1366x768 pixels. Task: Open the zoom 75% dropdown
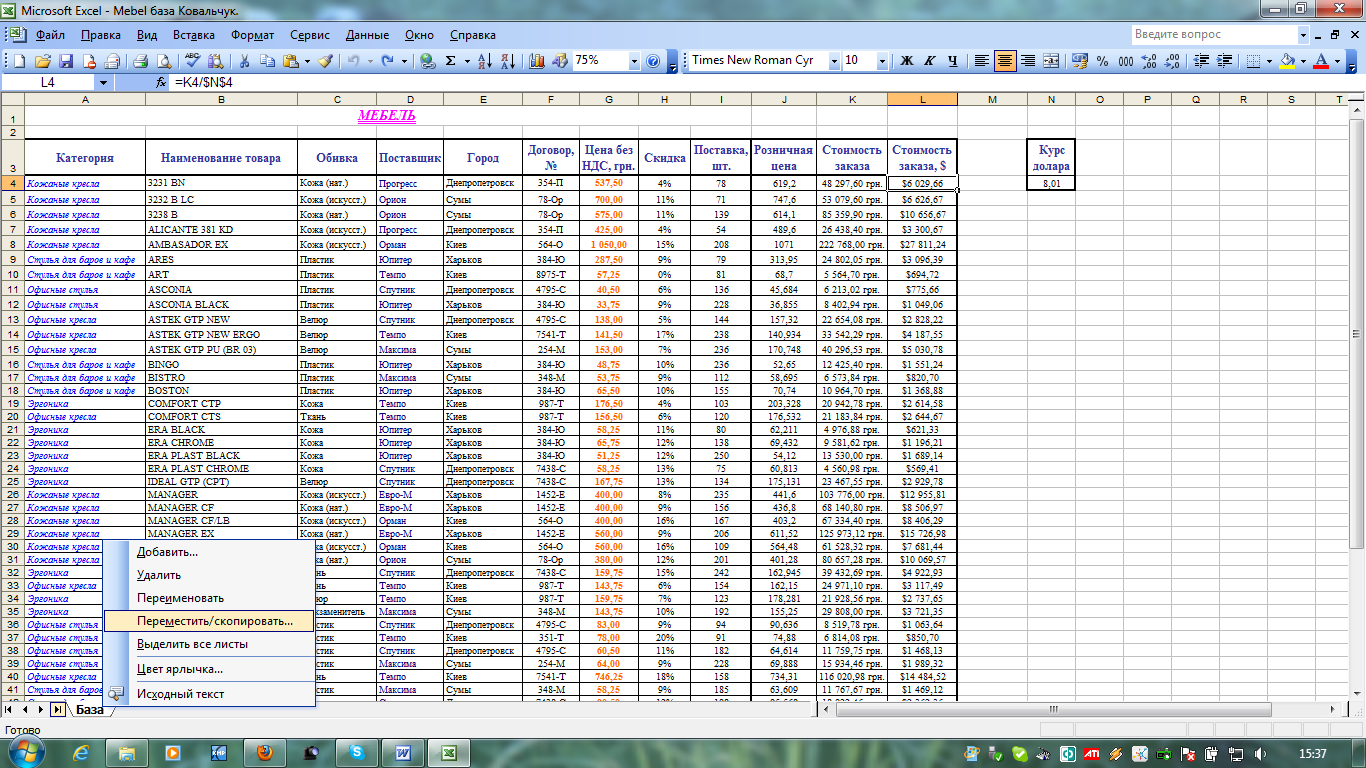click(x=633, y=61)
